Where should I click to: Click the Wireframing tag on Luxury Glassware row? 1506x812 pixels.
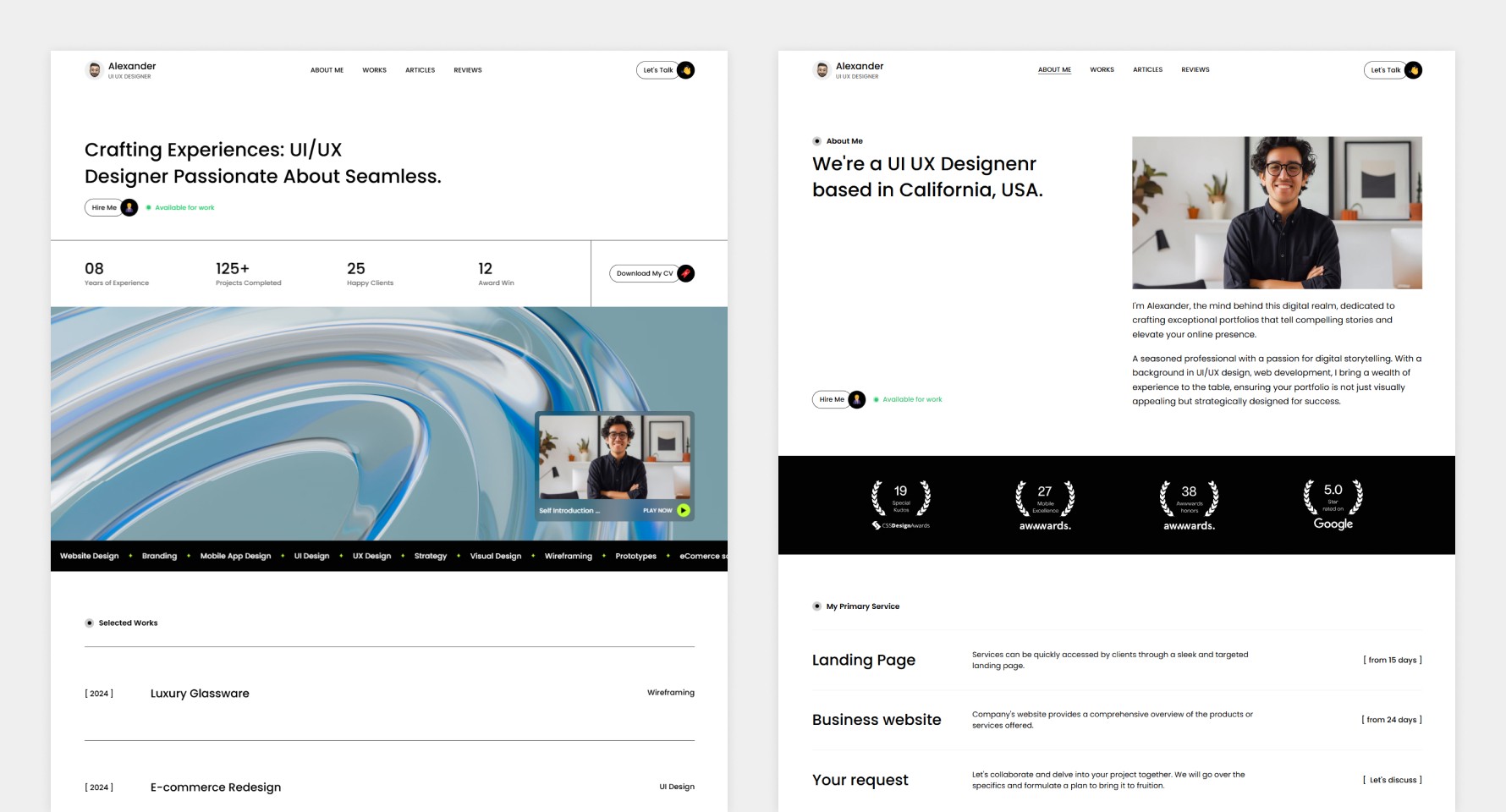click(x=671, y=693)
